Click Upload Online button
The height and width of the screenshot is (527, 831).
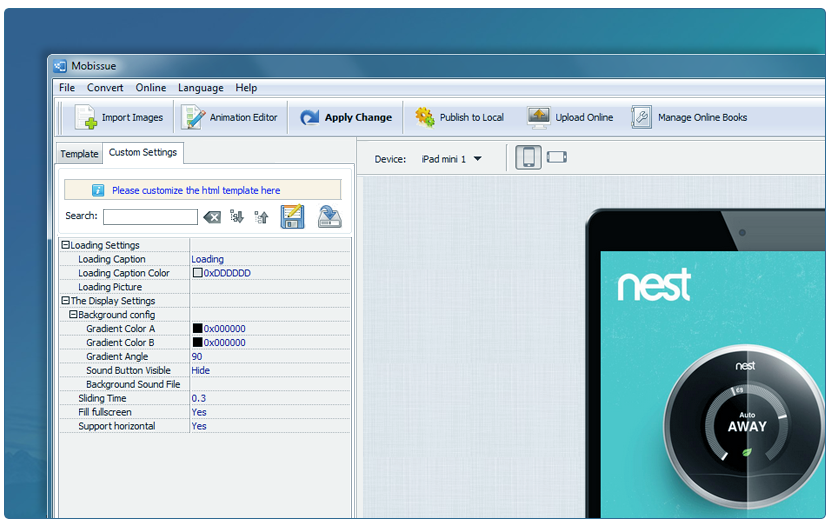pyautogui.click(x=570, y=117)
